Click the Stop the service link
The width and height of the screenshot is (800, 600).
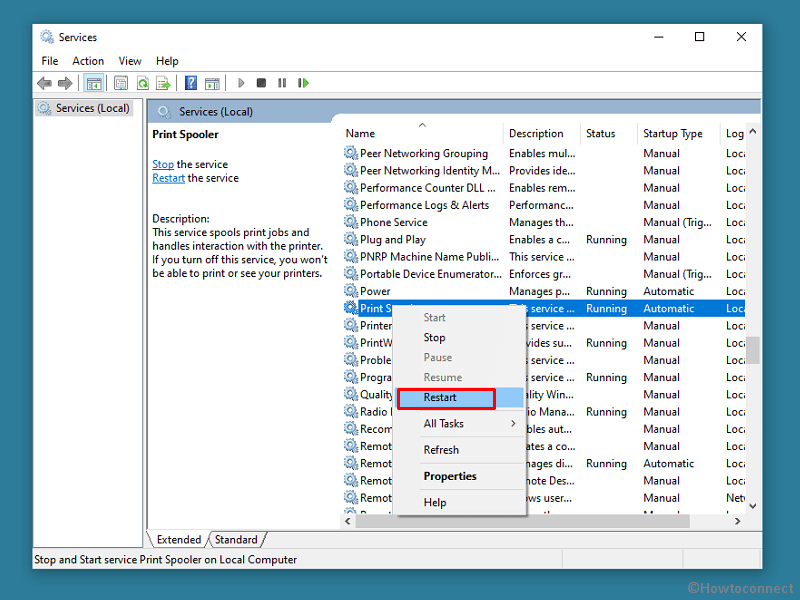pos(163,164)
